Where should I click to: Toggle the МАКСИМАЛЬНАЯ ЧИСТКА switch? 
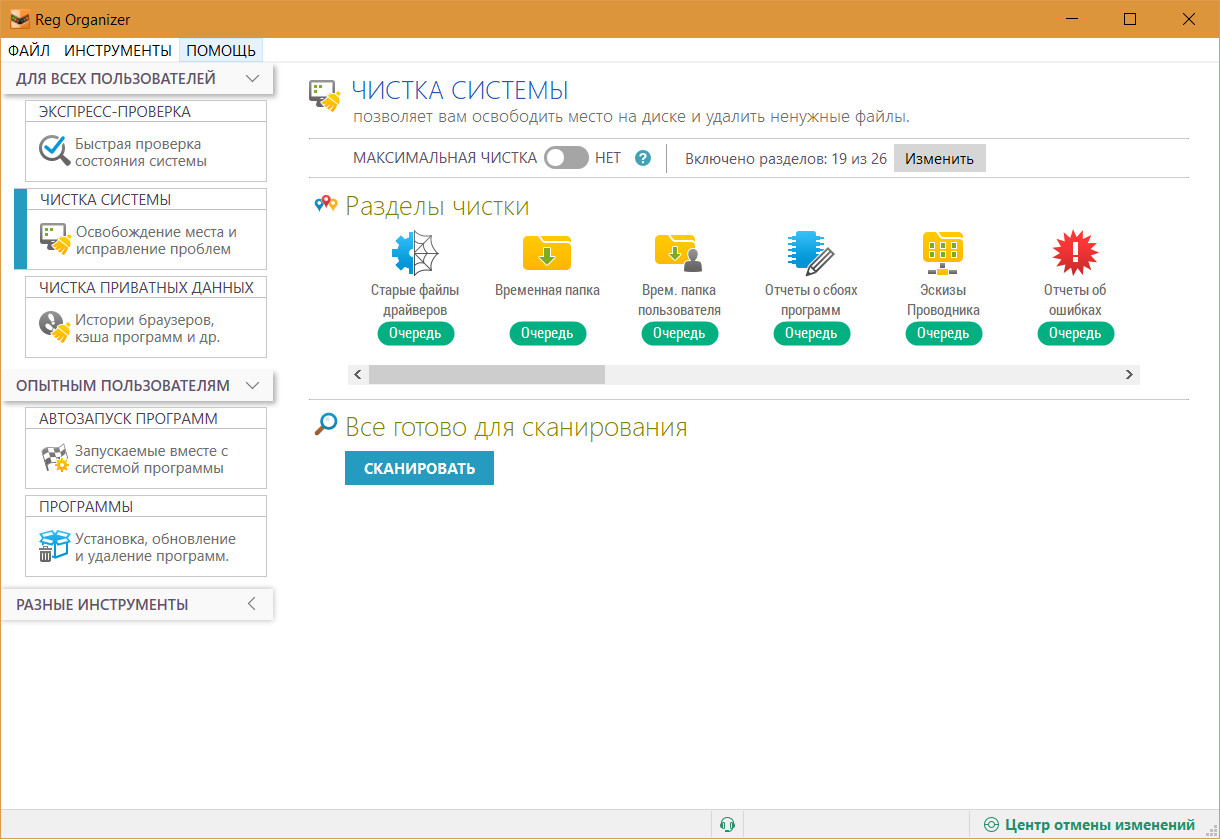(x=566, y=158)
